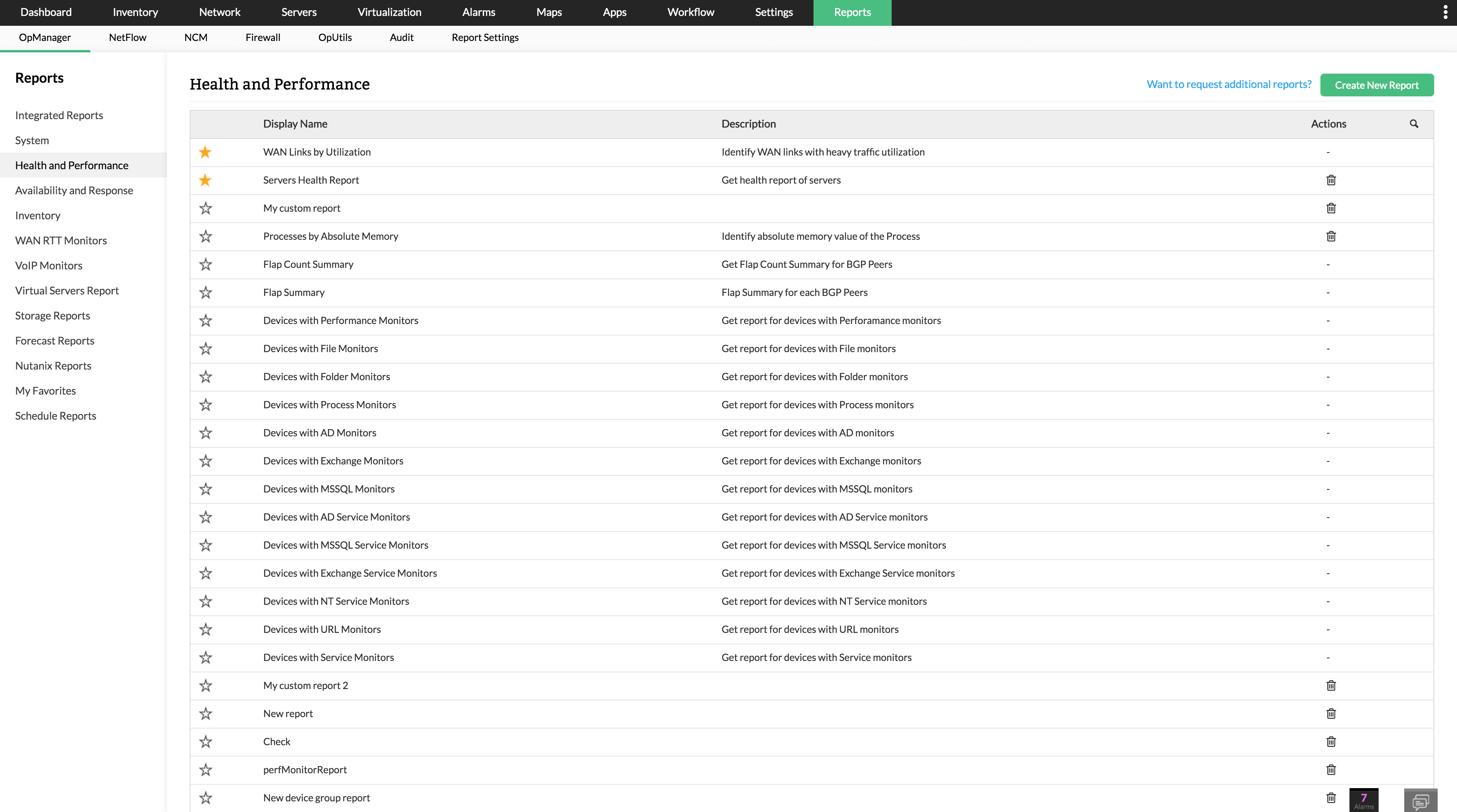Delete the perfMonitorReport
The width and height of the screenshot is (1457, 812).
pos(1331,770)
